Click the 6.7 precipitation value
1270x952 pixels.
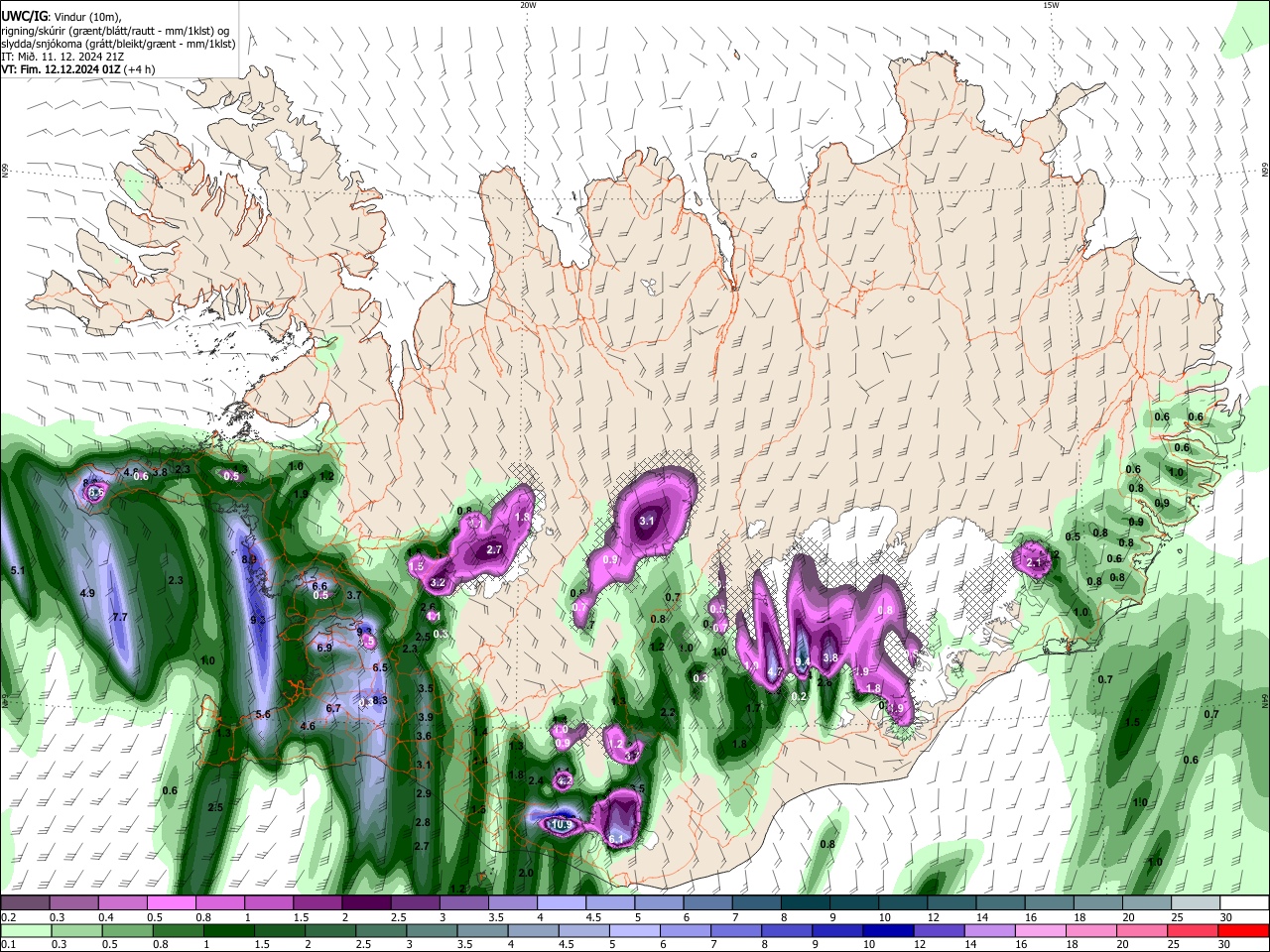[x=333, y=708]
